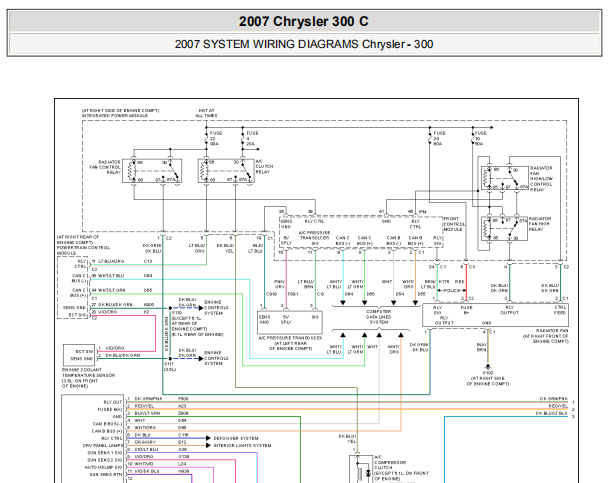Image resolution: width=608 pixels, height=483 pixels.
Task: Select the A/C Clutch Relay symbol
Action: coord(226,171)
